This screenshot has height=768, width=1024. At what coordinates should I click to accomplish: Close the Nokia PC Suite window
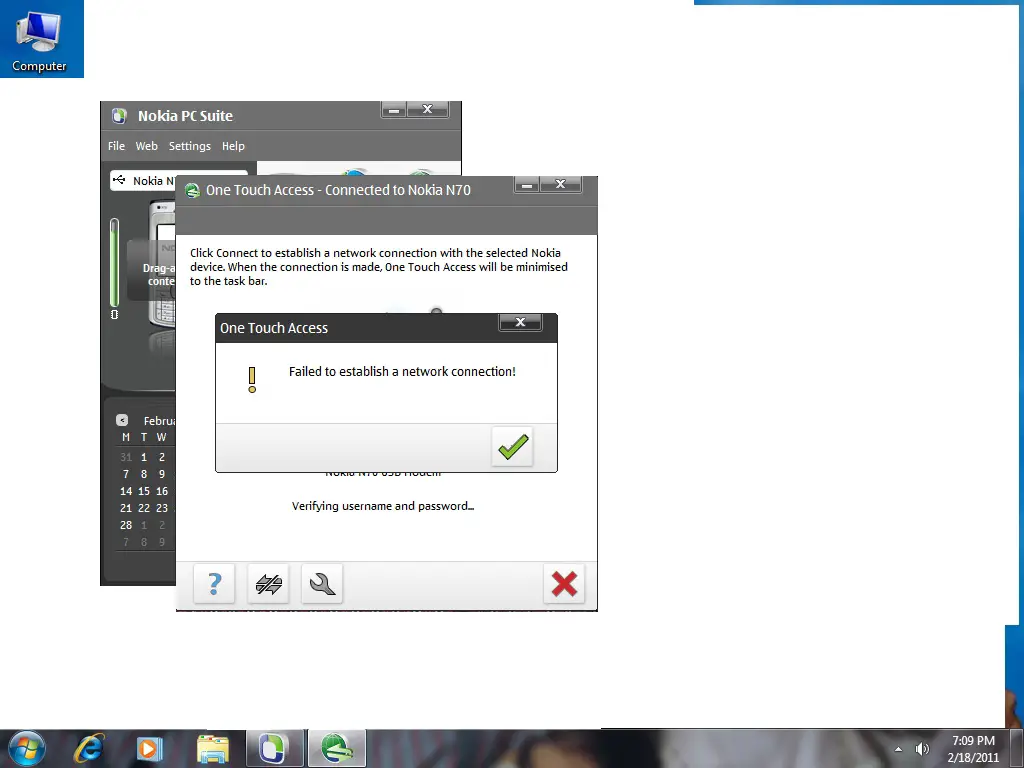coord(428,110)
